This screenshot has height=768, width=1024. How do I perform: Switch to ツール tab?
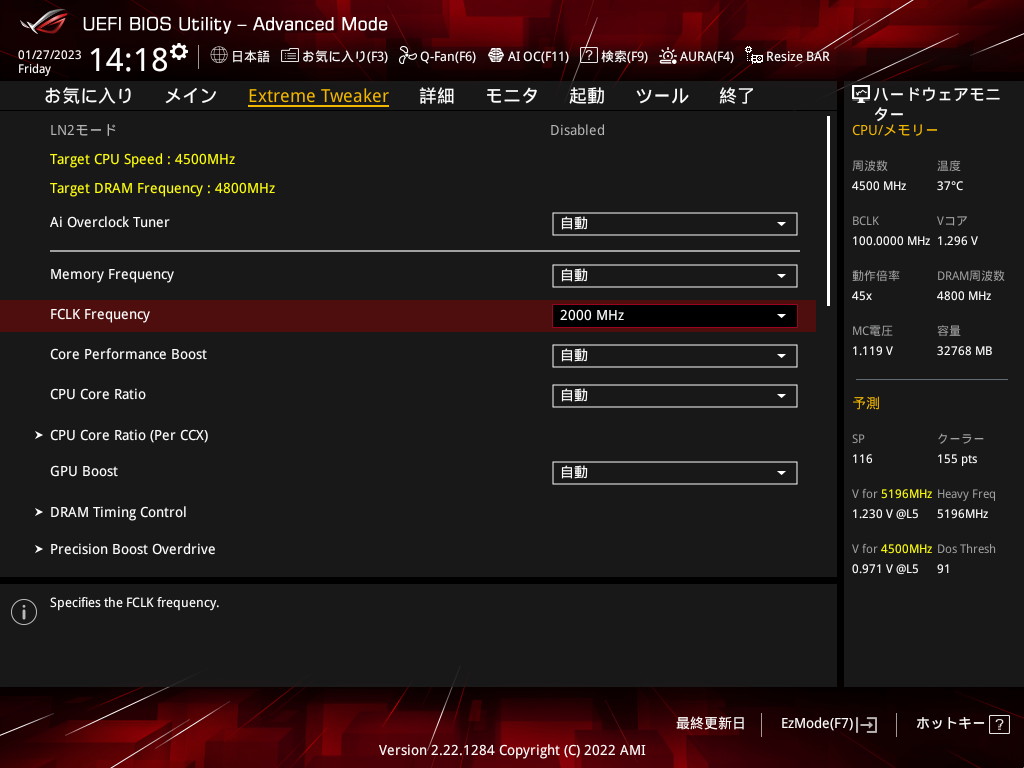662,96
